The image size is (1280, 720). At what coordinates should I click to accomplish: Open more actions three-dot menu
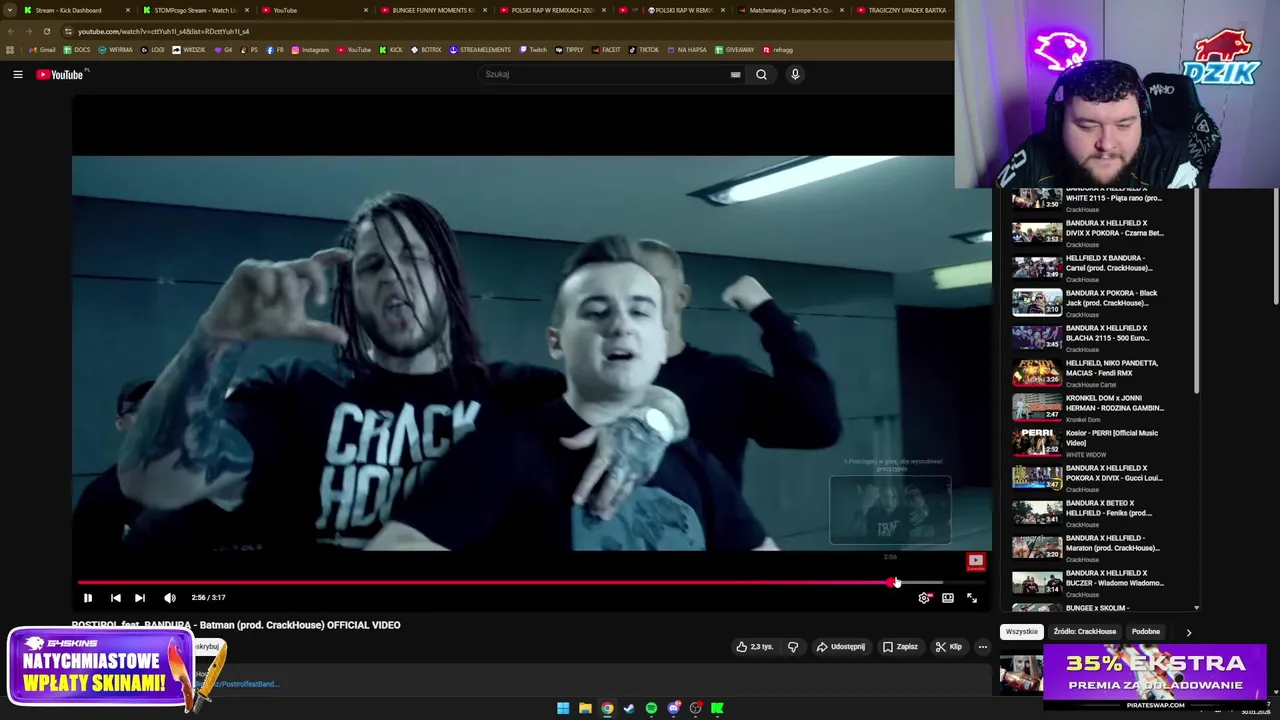click(x=982, y=647)
